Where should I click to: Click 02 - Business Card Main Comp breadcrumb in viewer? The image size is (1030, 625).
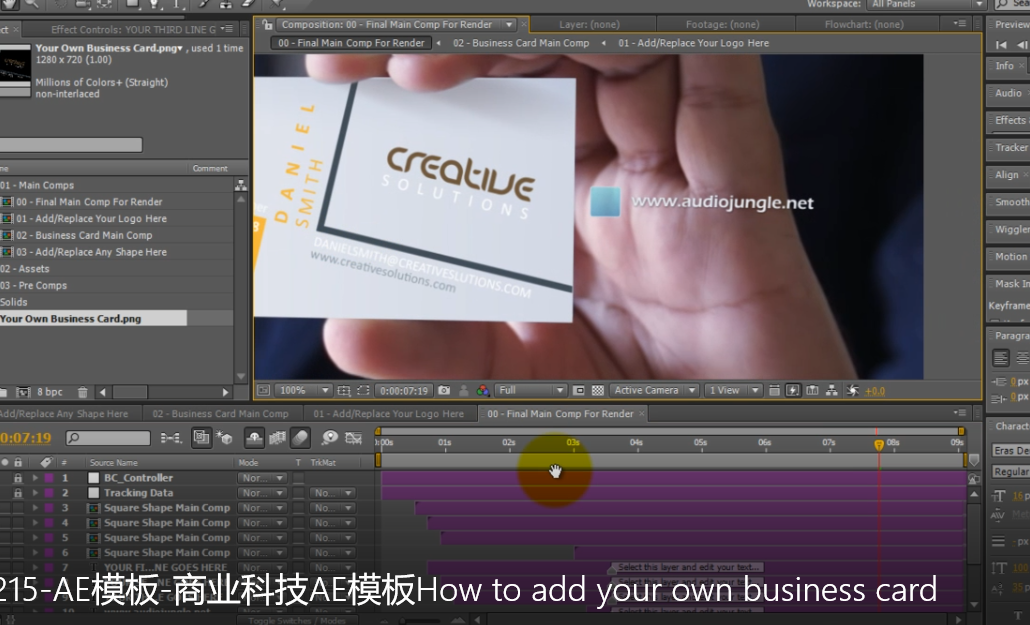pyautogui.click(x=521, y=43)
